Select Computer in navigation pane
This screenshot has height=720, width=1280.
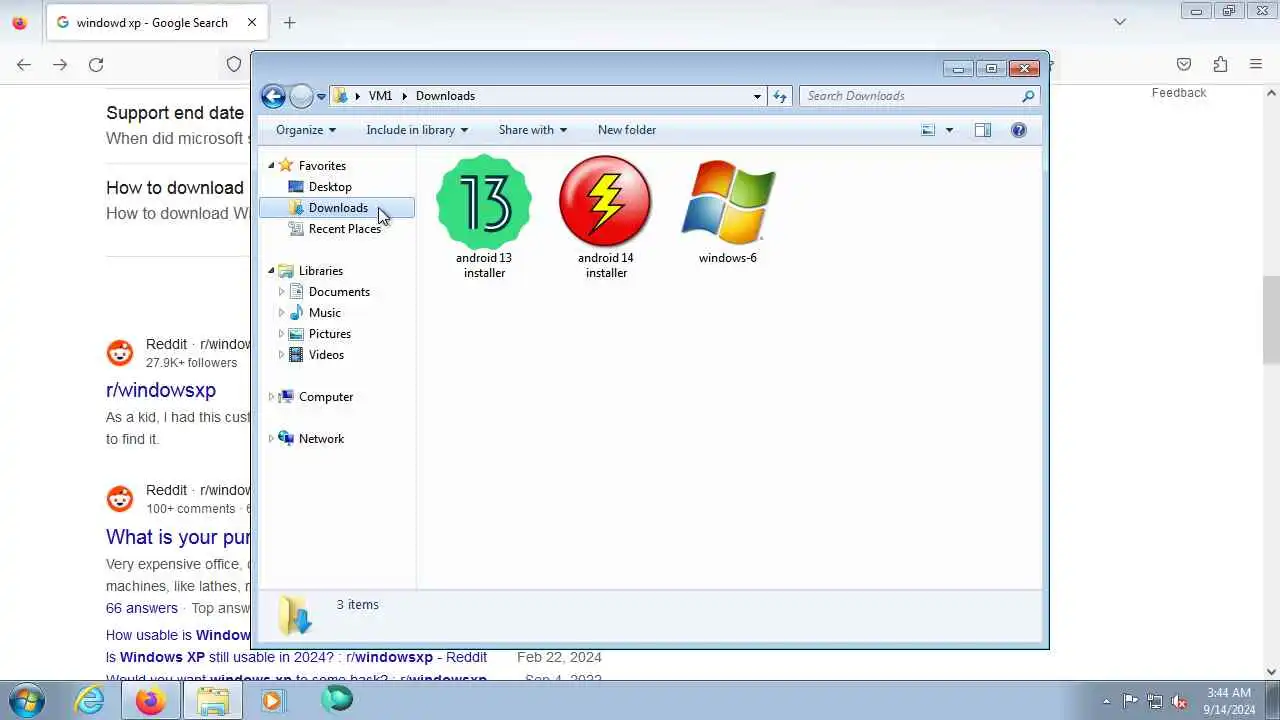pyautogui.click(x=326, y=397)
